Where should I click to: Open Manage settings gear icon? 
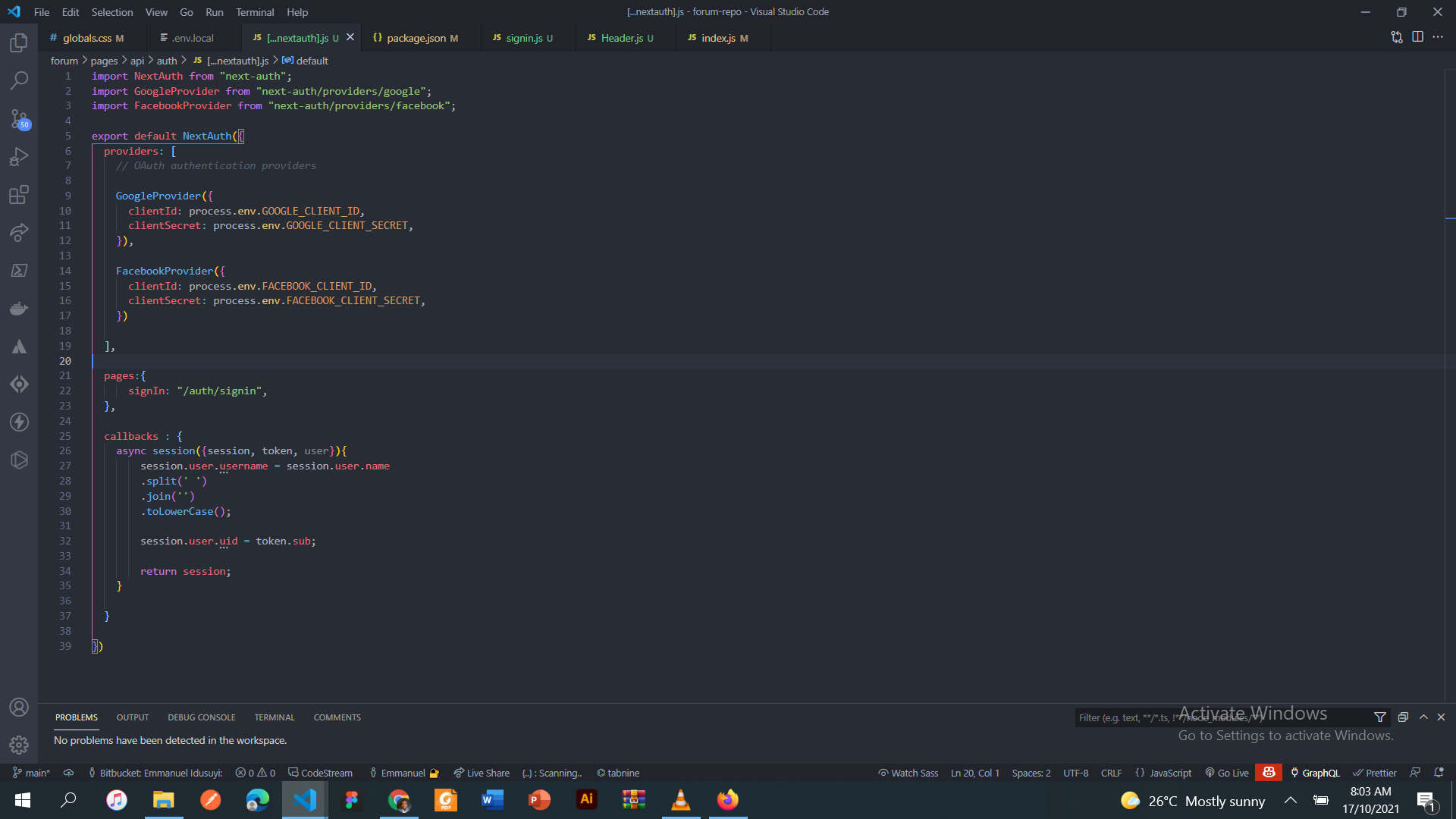point(19,745)
